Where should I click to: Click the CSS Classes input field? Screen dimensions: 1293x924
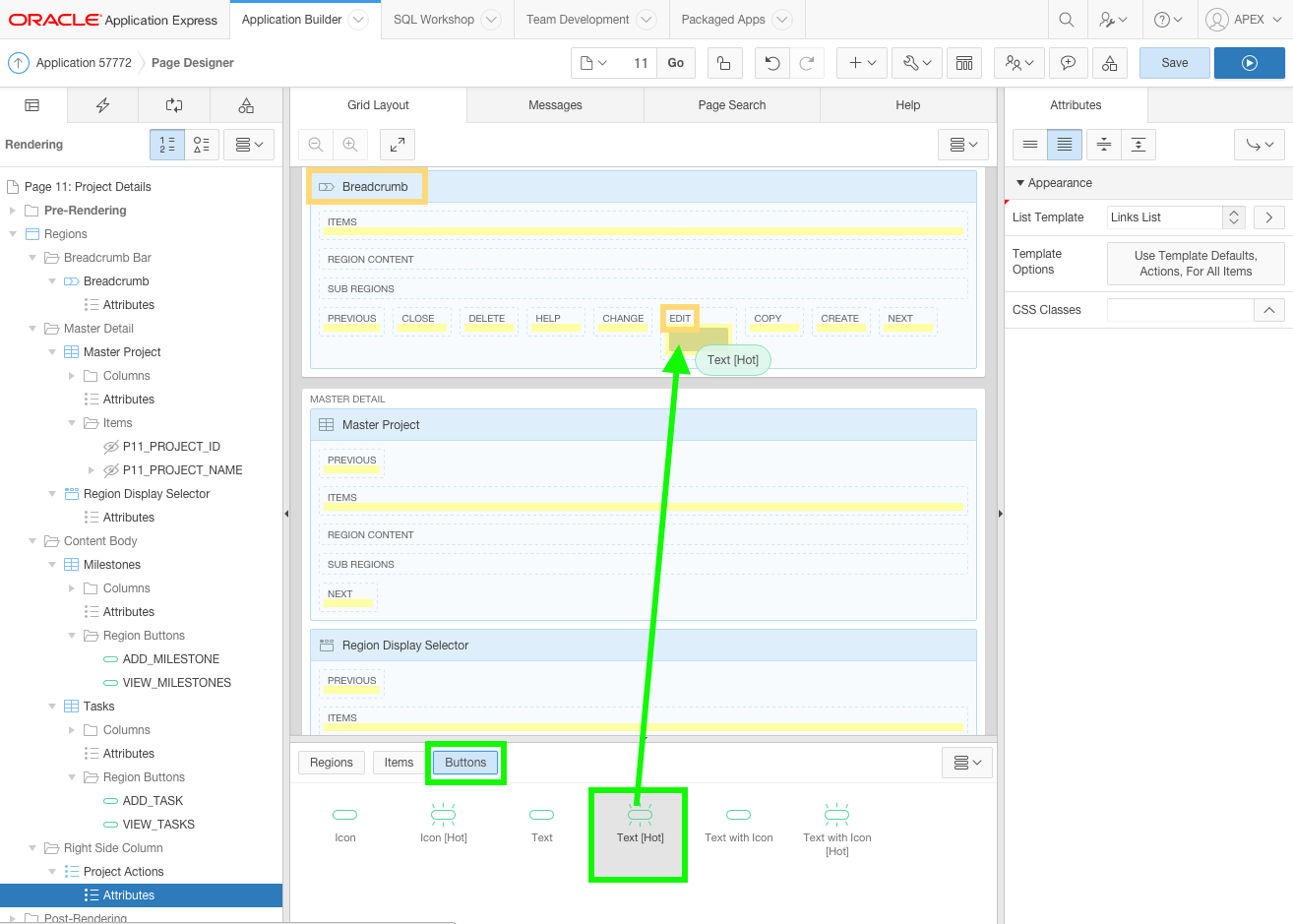click(1180, 310)
